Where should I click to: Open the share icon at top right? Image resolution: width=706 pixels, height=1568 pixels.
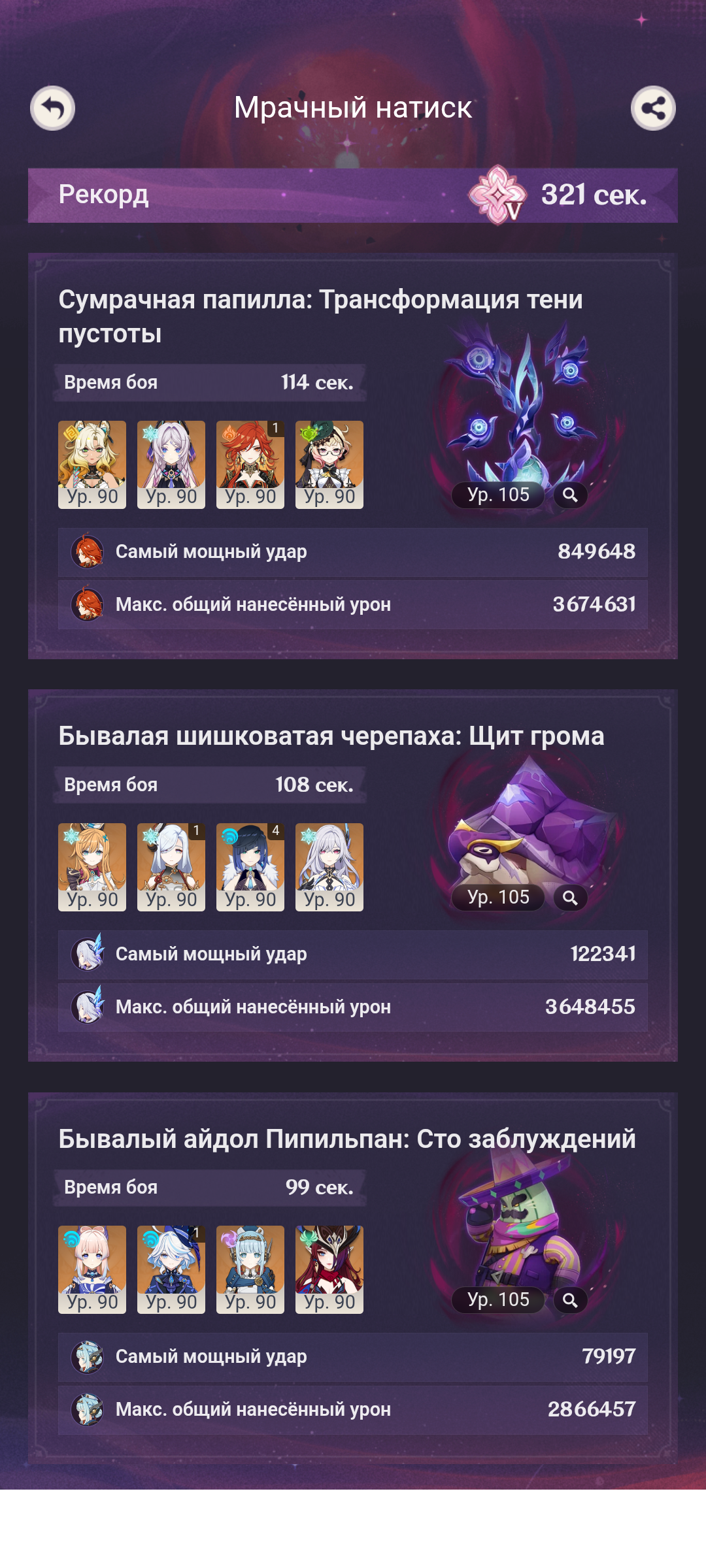point(653,108)
